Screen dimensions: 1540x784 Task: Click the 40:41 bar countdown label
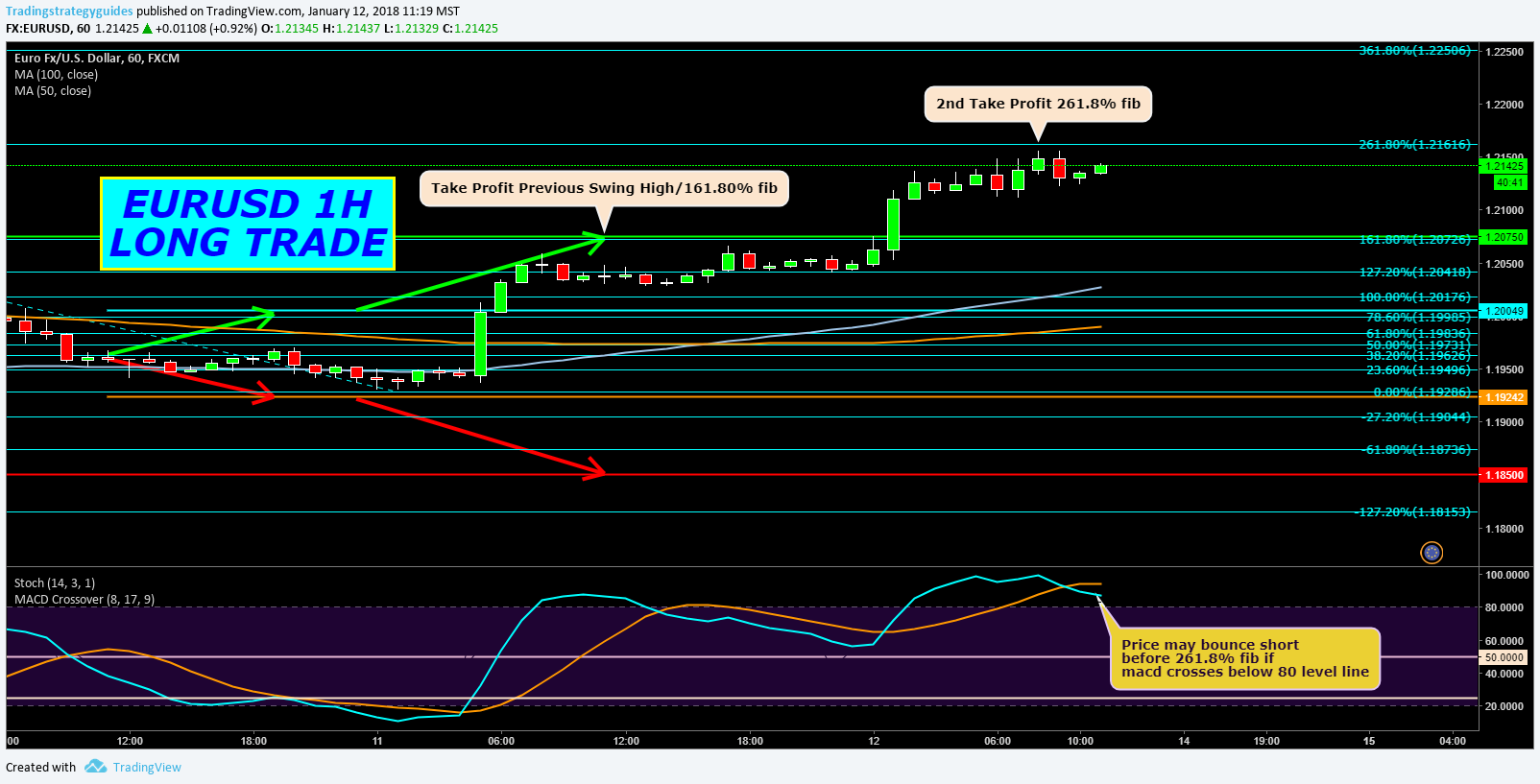(x=1509, y=182)
